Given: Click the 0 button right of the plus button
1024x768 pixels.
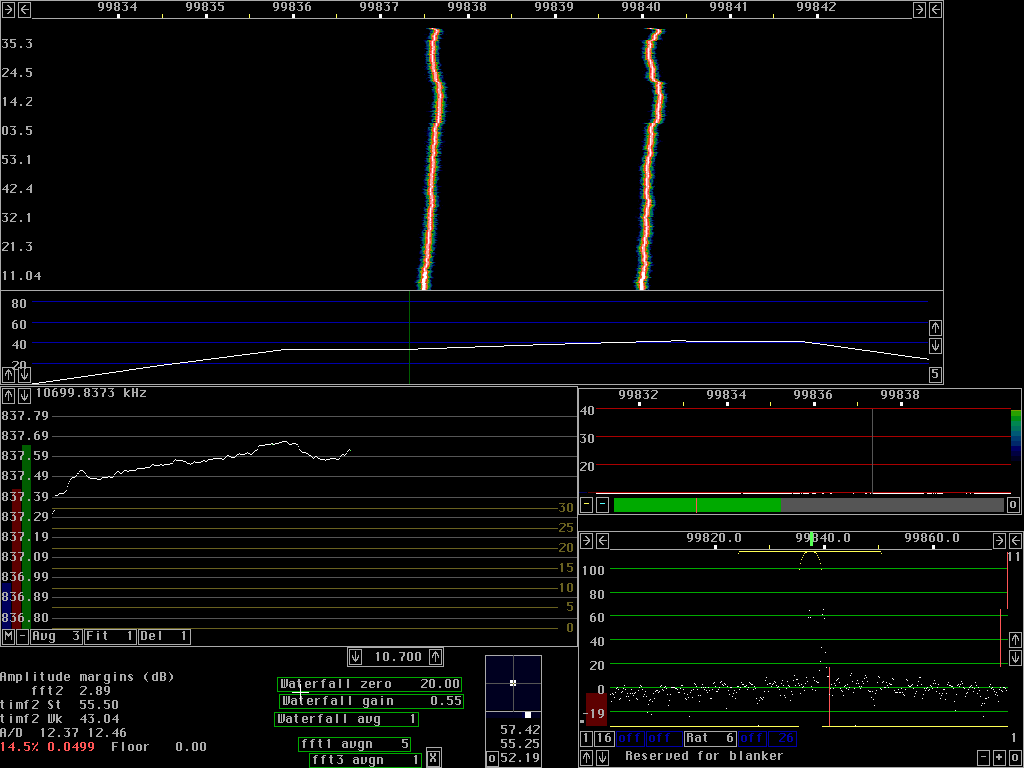Looking at the screenshot, I should click(1016, 758).
